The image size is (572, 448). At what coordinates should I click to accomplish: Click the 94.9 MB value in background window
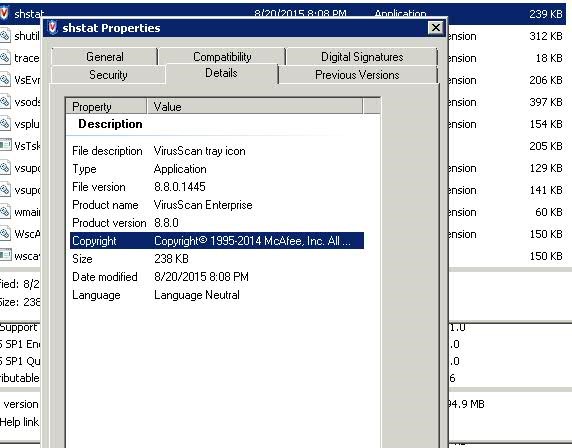coord(467,404)
